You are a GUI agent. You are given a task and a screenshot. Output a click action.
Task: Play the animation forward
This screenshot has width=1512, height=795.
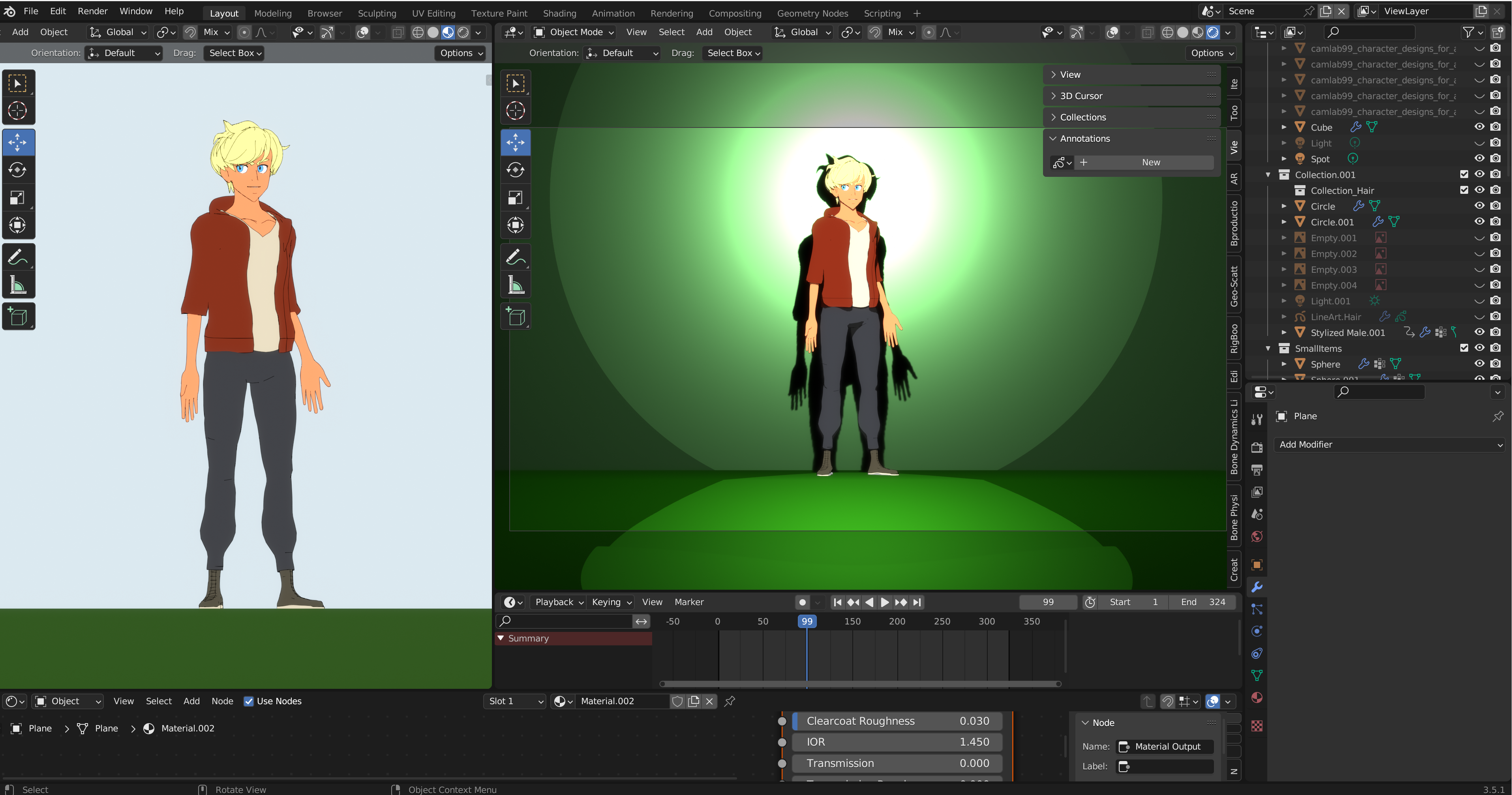pyautogui.click(x=885, y=602)
